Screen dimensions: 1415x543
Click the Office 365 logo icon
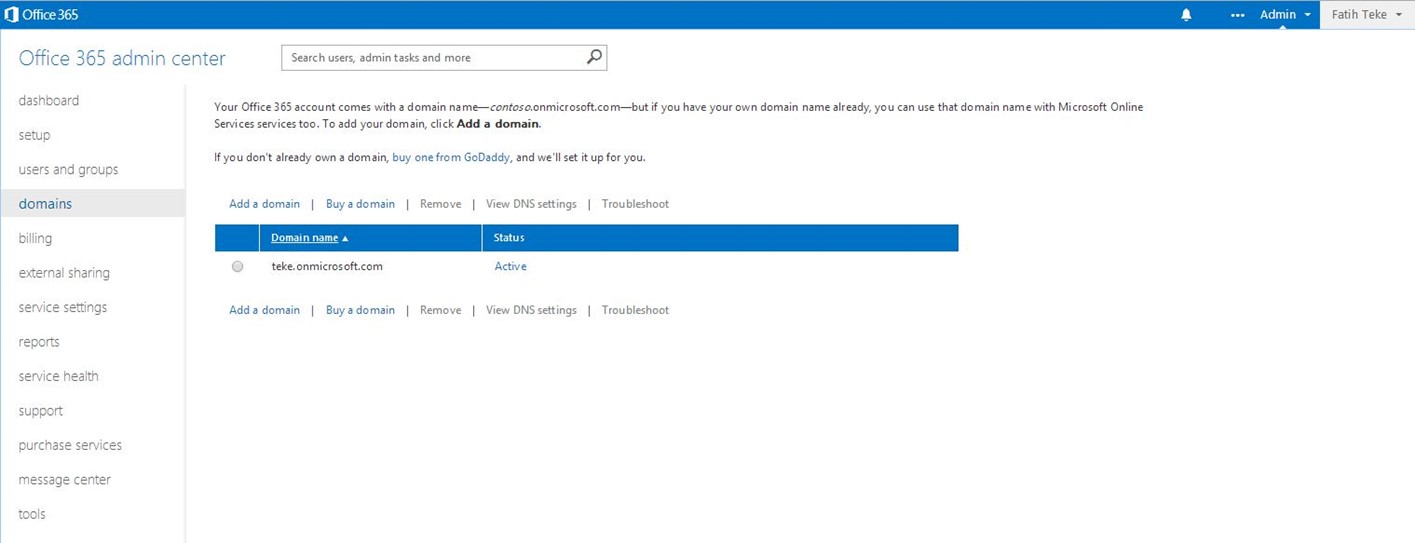12,15
